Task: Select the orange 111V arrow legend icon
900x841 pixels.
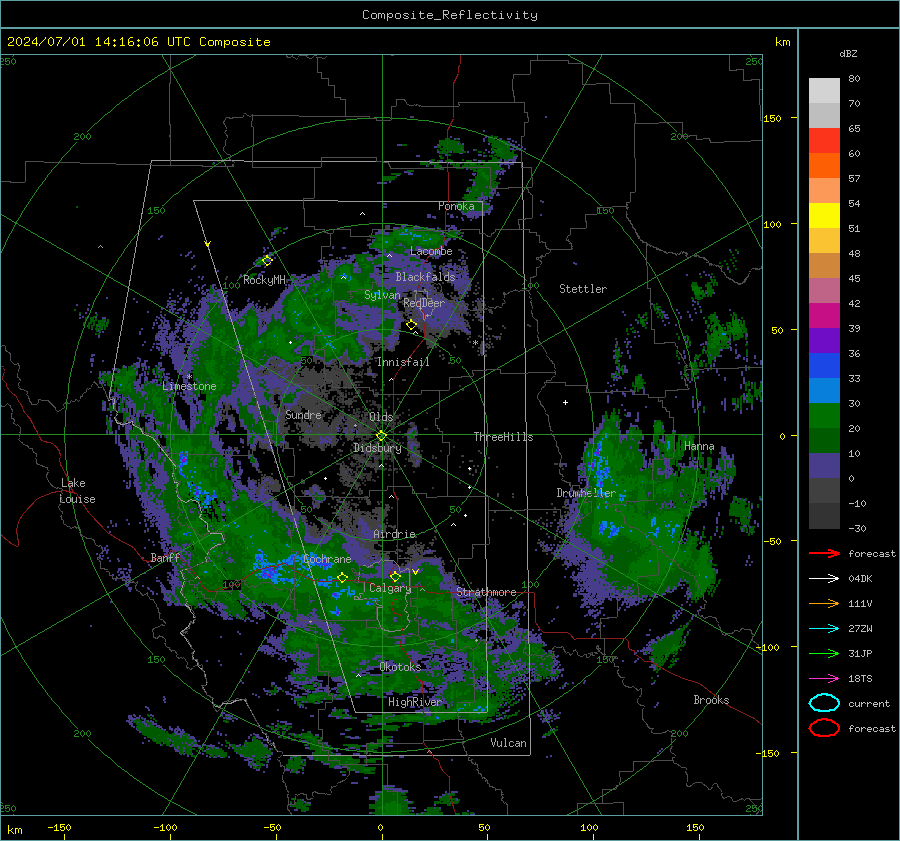Action: coord(824,603)
